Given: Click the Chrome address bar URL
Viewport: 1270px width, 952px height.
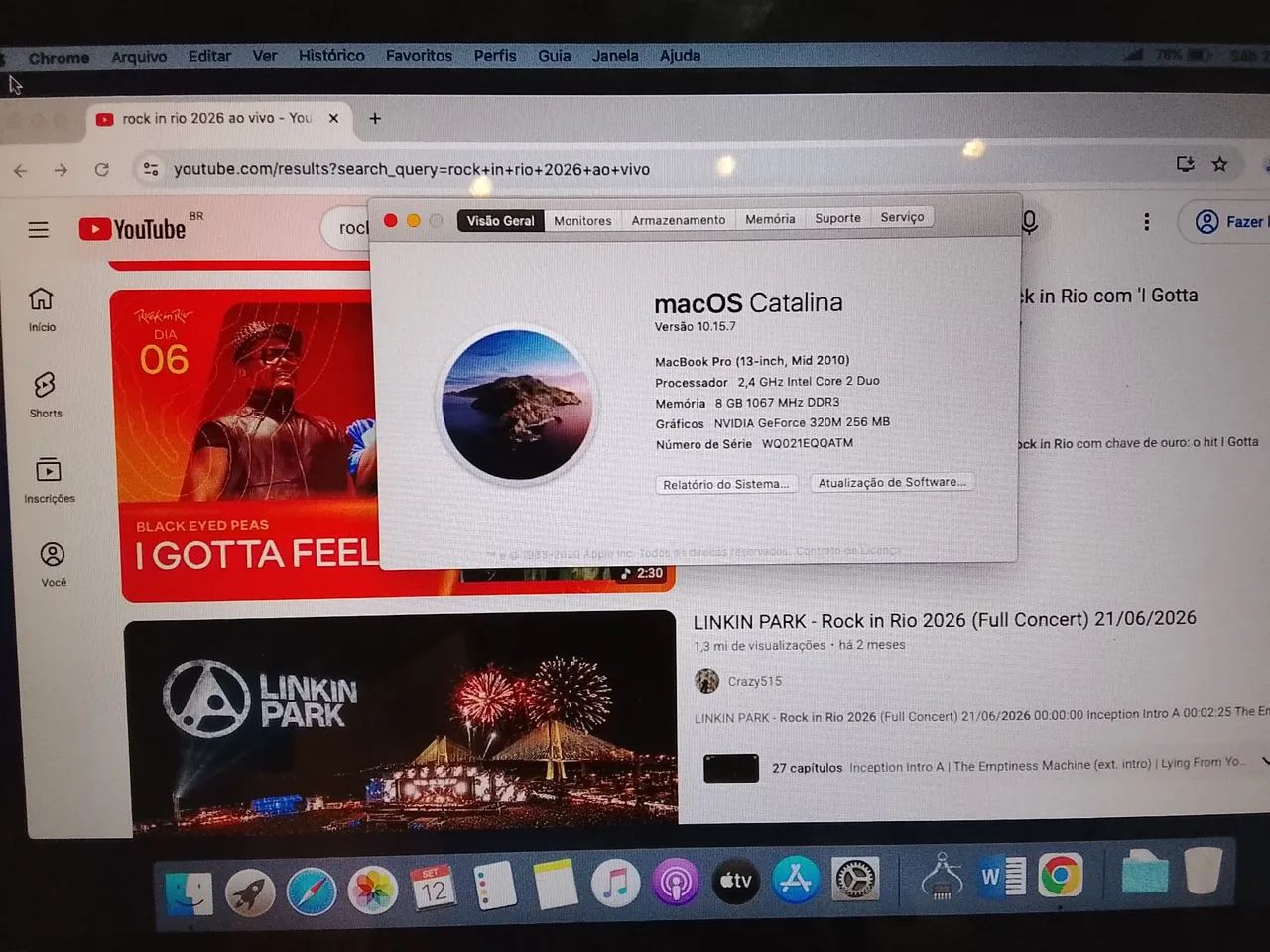Looking at the screenshot, I should 412,169.
